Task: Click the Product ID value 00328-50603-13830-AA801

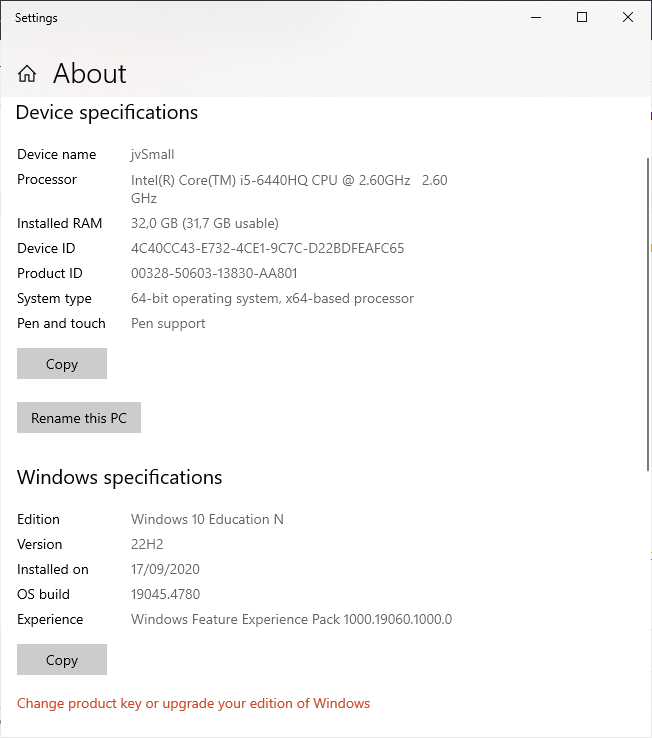Action: coord(214,273)
